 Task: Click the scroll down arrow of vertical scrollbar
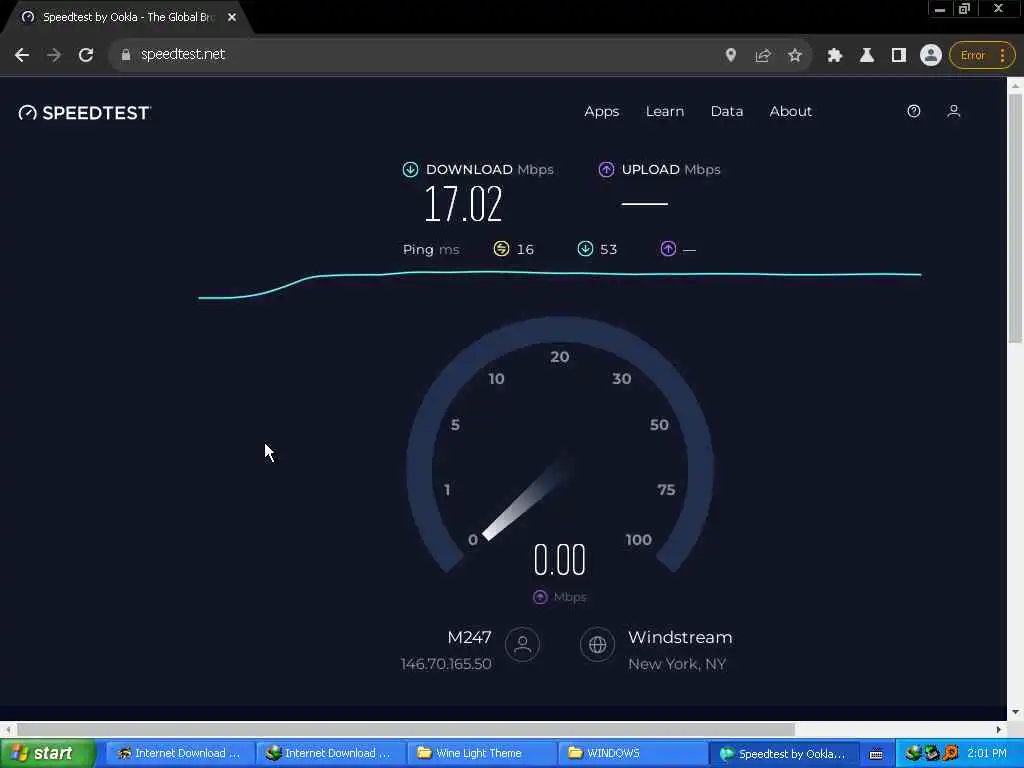point(1015,712)
